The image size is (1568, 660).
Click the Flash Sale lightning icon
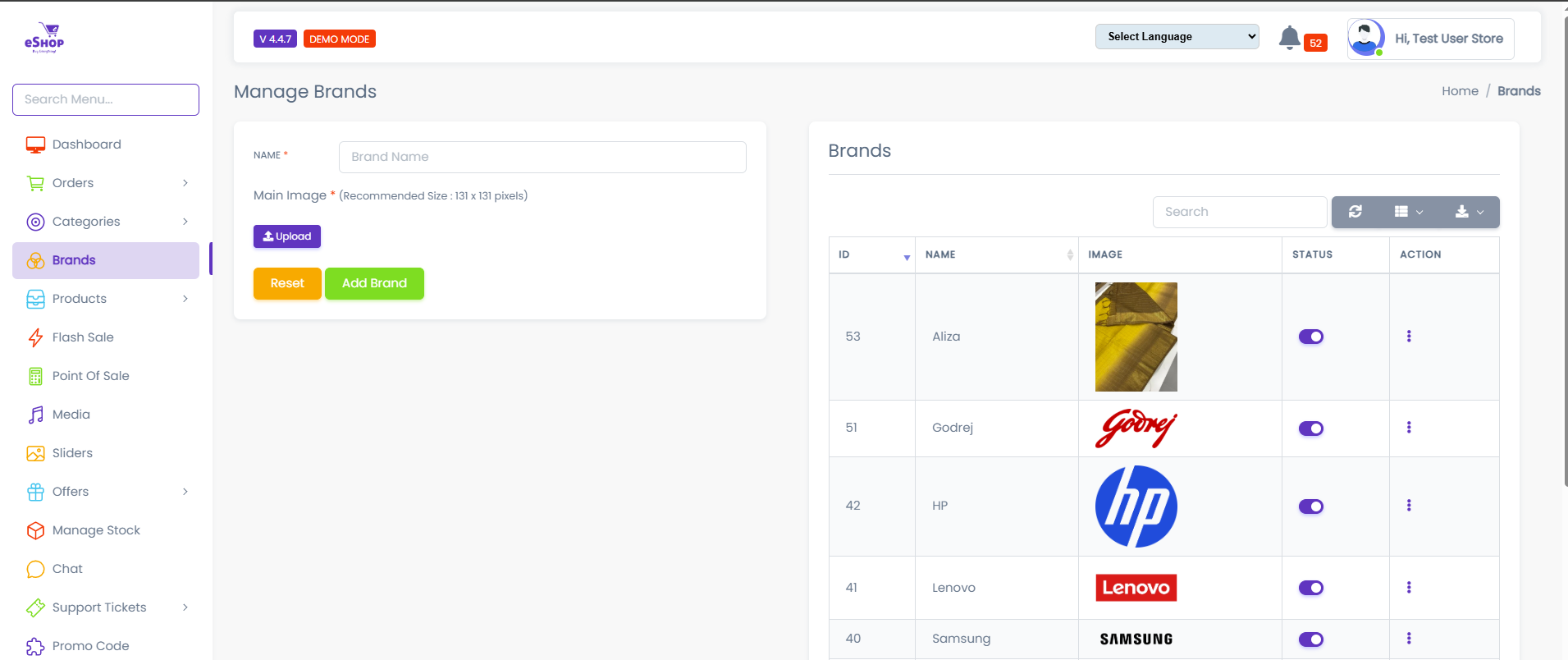coord(35,337)
